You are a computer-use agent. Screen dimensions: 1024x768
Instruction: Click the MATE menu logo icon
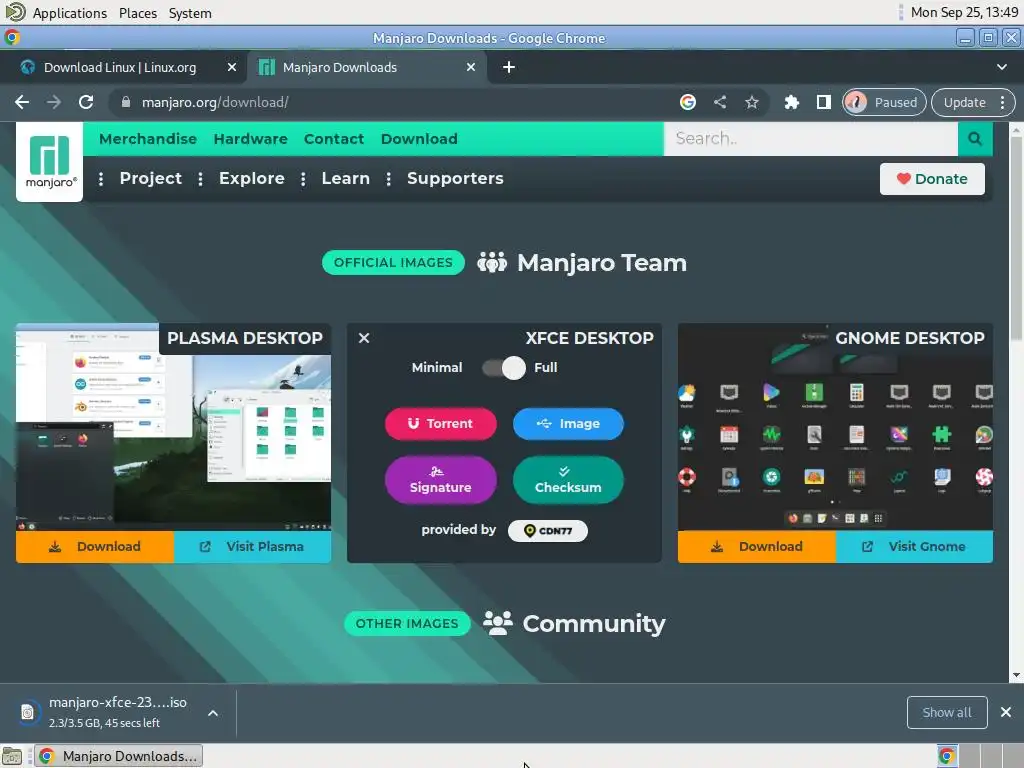point(14,12)
